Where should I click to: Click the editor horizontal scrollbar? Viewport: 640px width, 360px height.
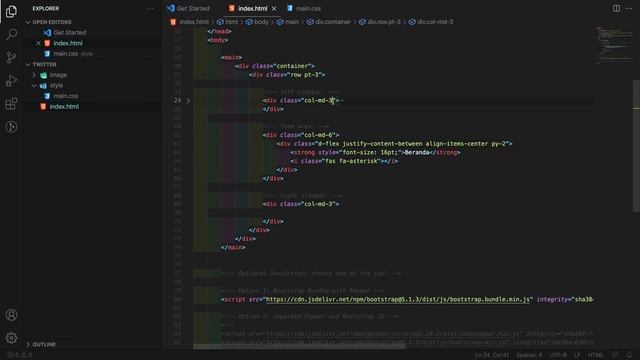299,347
